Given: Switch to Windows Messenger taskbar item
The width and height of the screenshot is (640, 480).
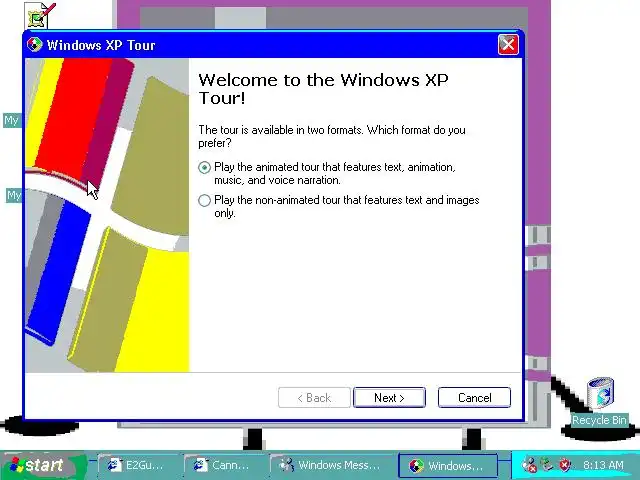Looking at the screenshot, I should [x=331, y=465].
